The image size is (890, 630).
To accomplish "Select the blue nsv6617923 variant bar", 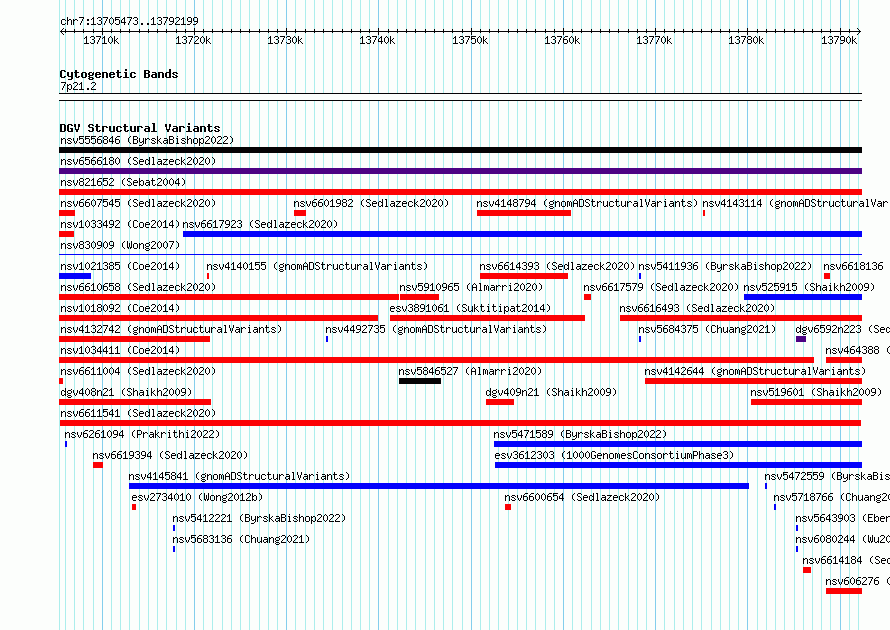I will click(522, 234).
